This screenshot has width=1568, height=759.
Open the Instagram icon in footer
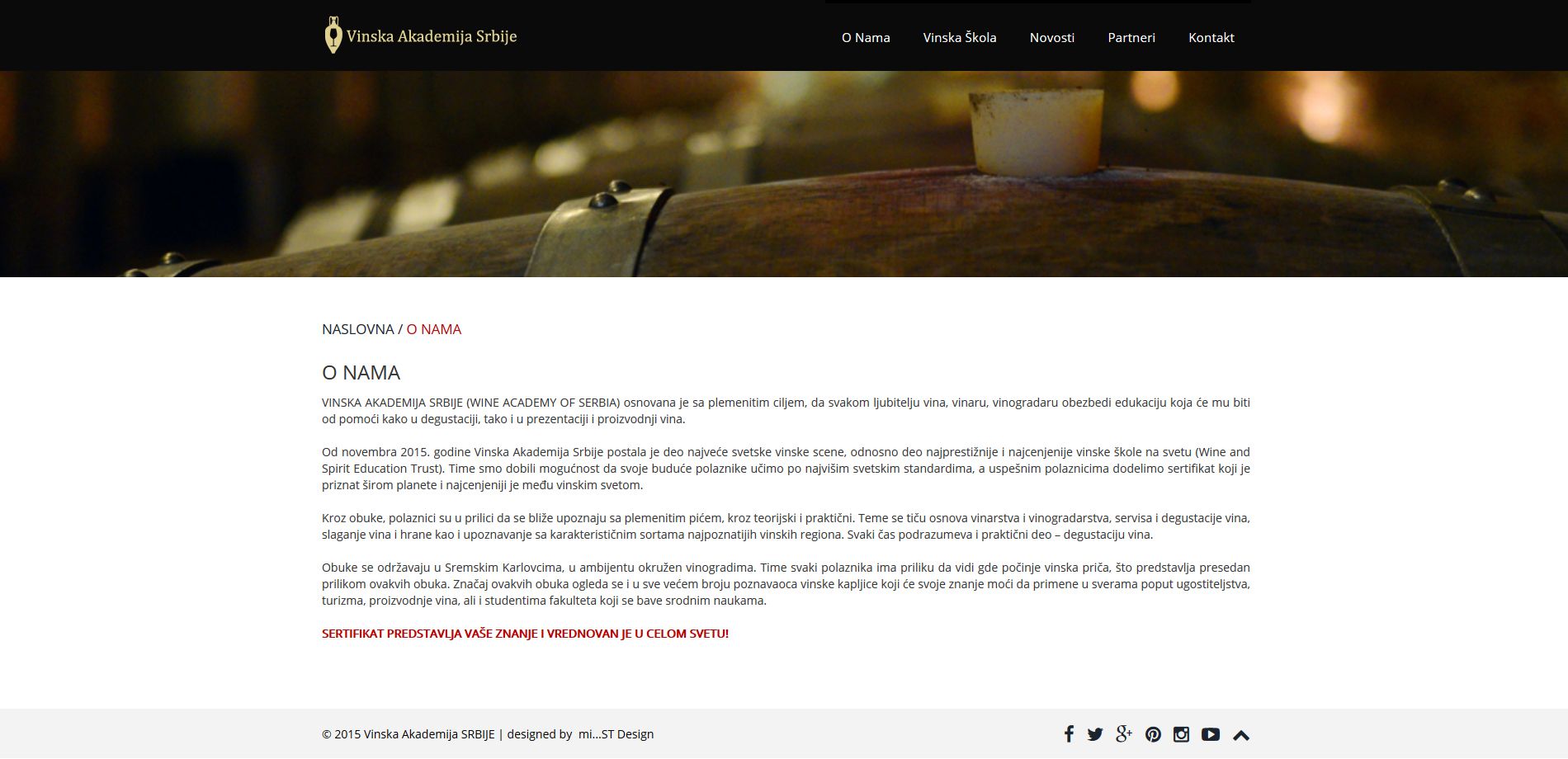point(1181,734)
